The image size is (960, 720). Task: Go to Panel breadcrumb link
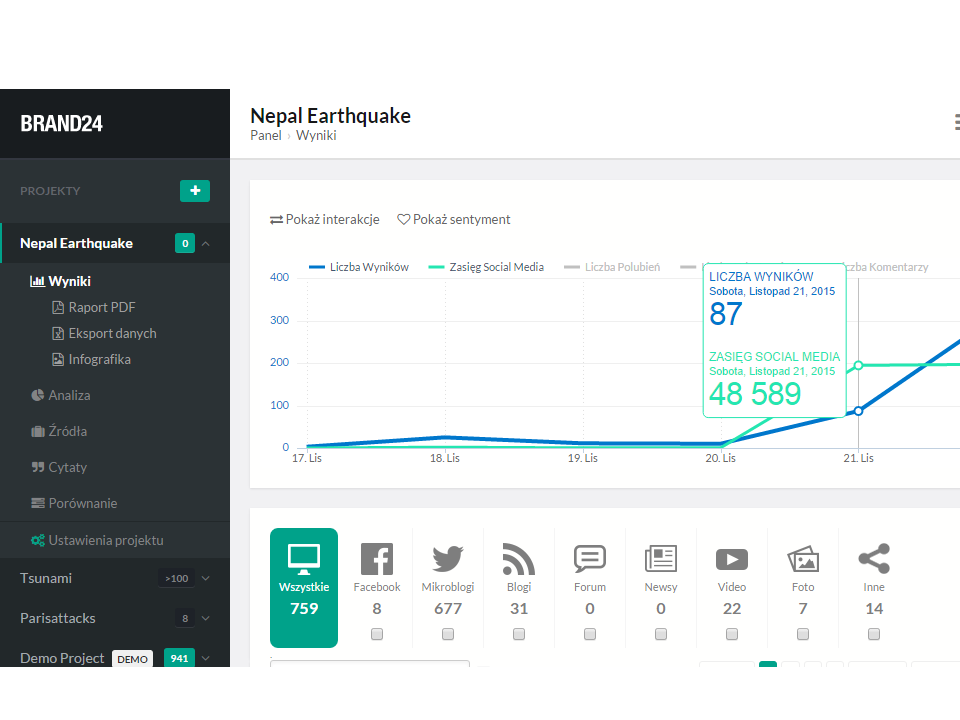[266, 135]
